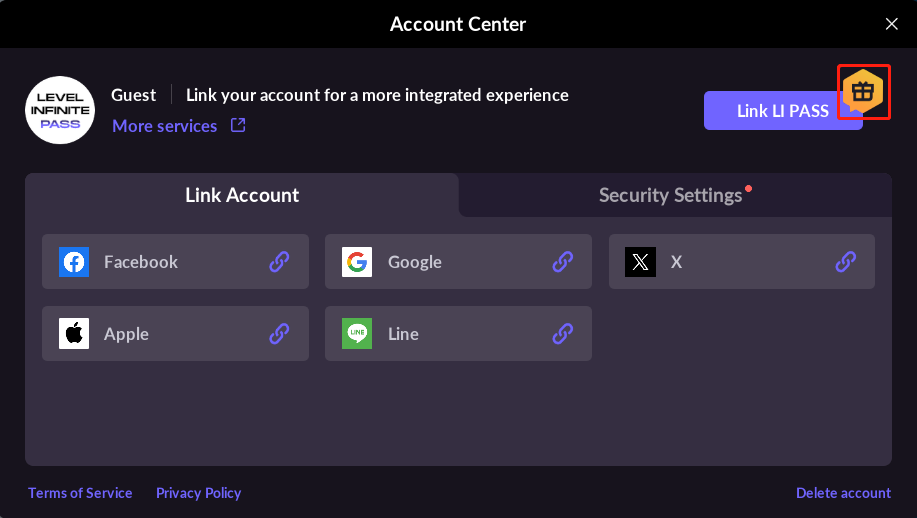Click the link chain icon for Facebook
917x518 pixels.
[280, 262]
